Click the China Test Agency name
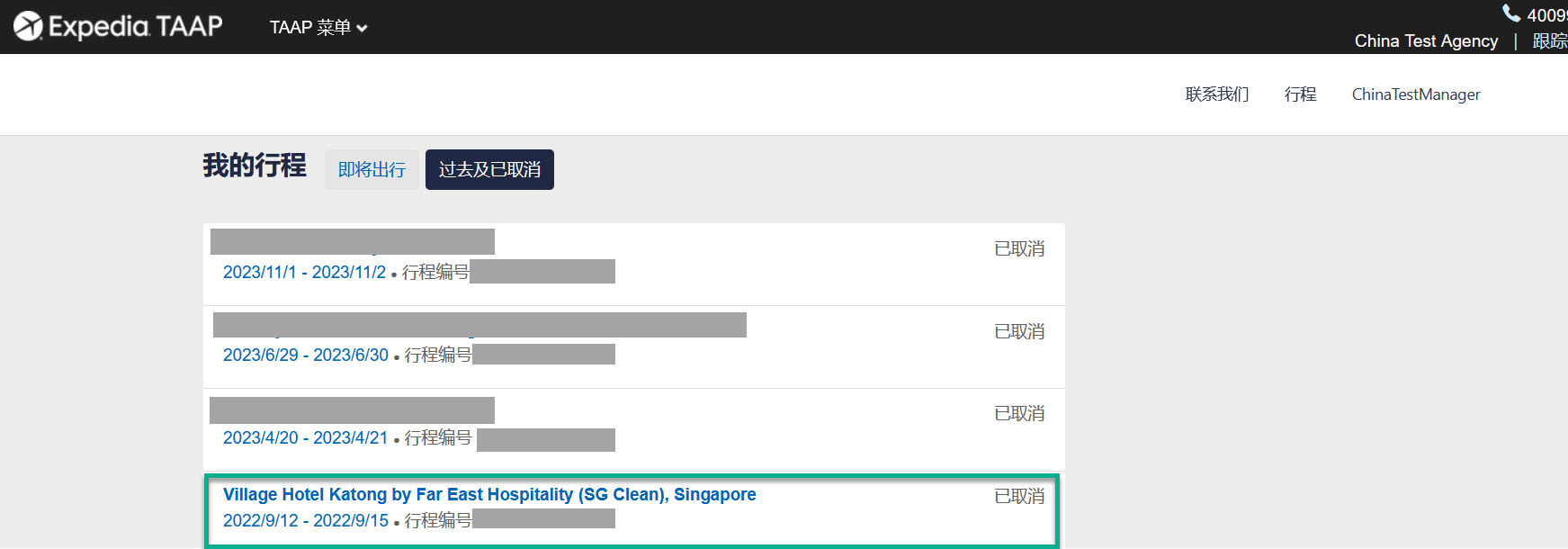 (1426, 40)
